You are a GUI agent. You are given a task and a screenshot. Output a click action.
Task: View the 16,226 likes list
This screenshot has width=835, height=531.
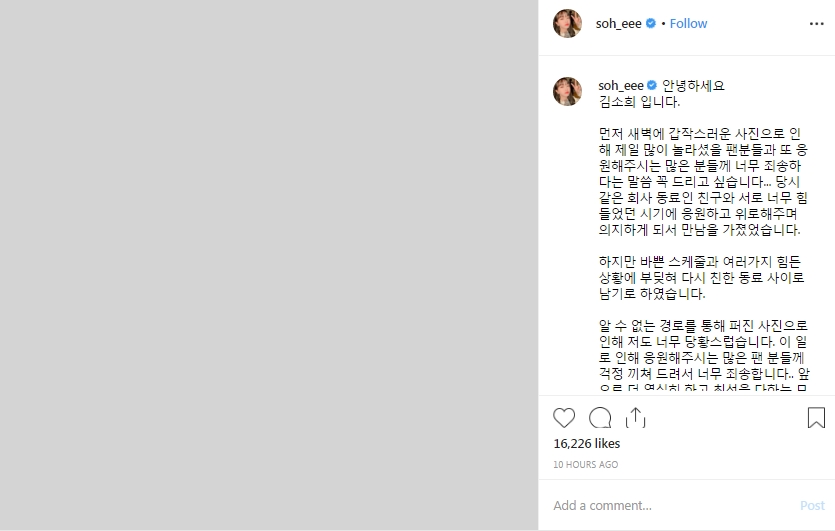point(586,443)
